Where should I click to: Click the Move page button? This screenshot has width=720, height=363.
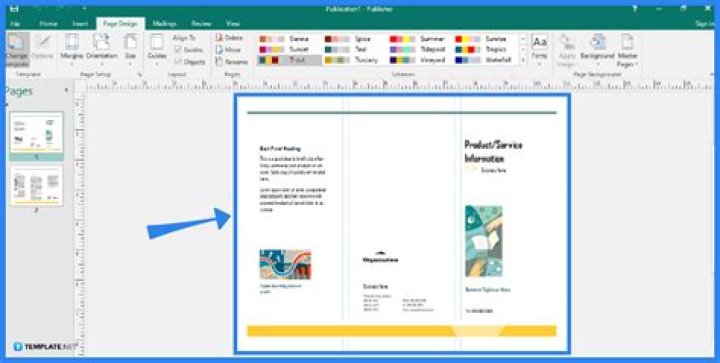coord(228,50)
